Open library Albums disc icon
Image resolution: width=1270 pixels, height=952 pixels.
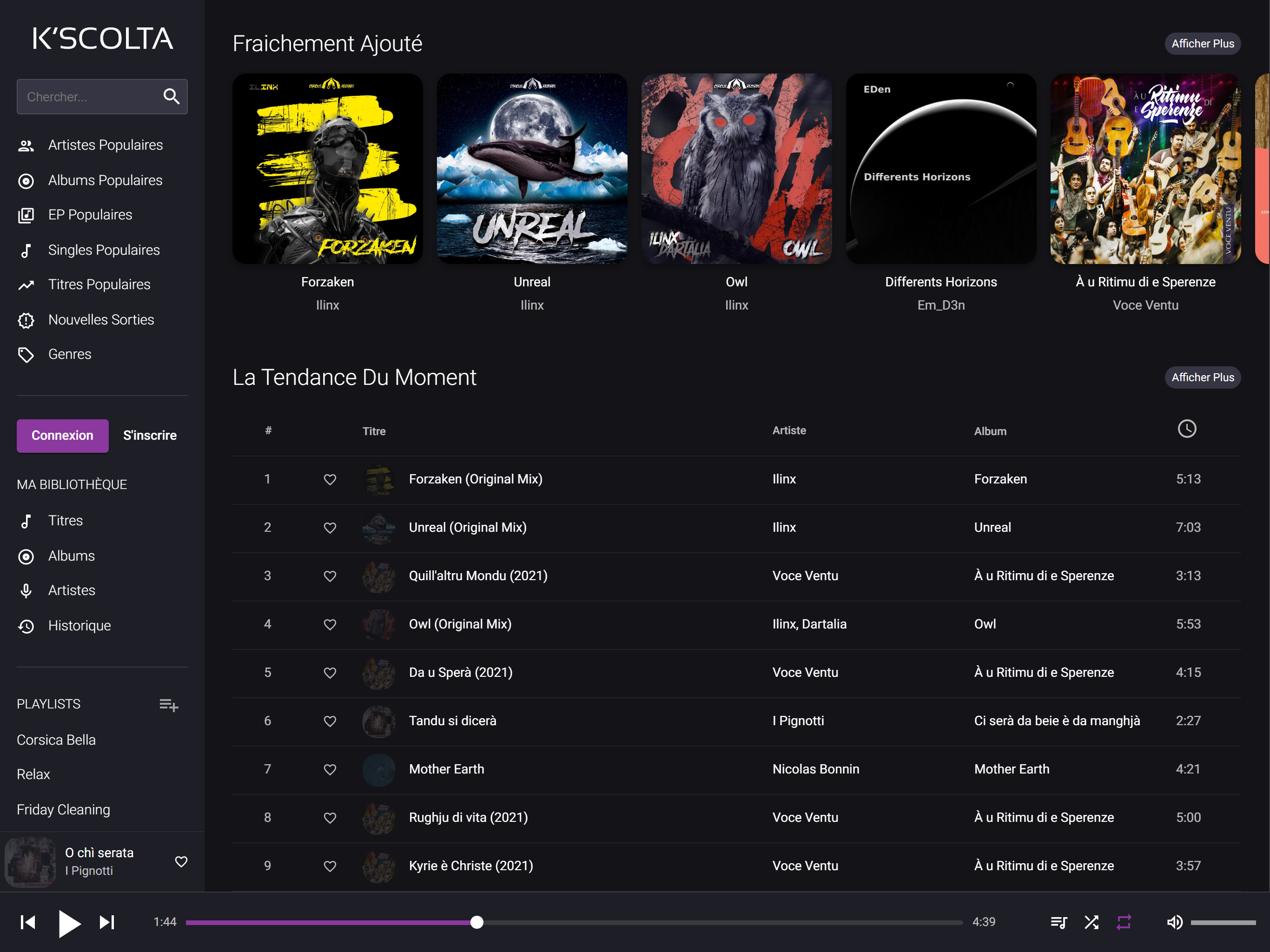[x=26, y=556]
